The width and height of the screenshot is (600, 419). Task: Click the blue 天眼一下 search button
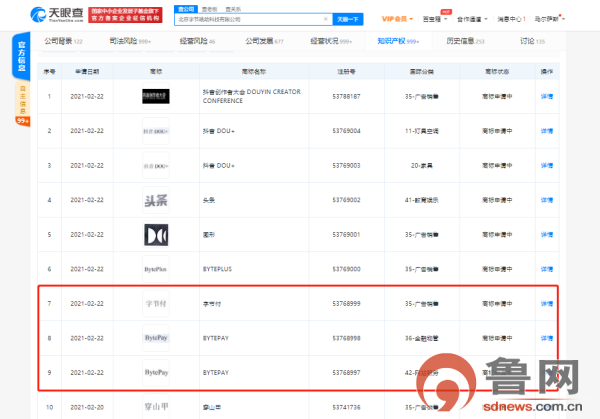348,19
